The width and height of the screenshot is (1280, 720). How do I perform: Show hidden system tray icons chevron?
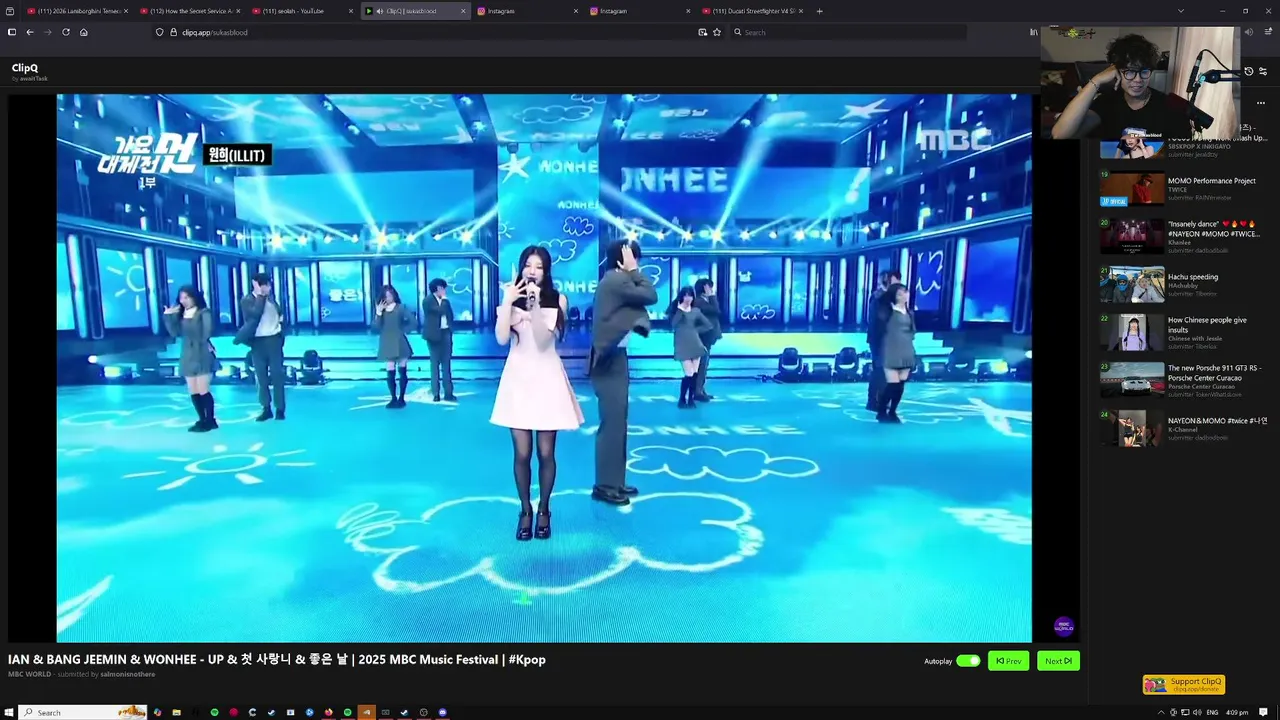[1161, 712]
